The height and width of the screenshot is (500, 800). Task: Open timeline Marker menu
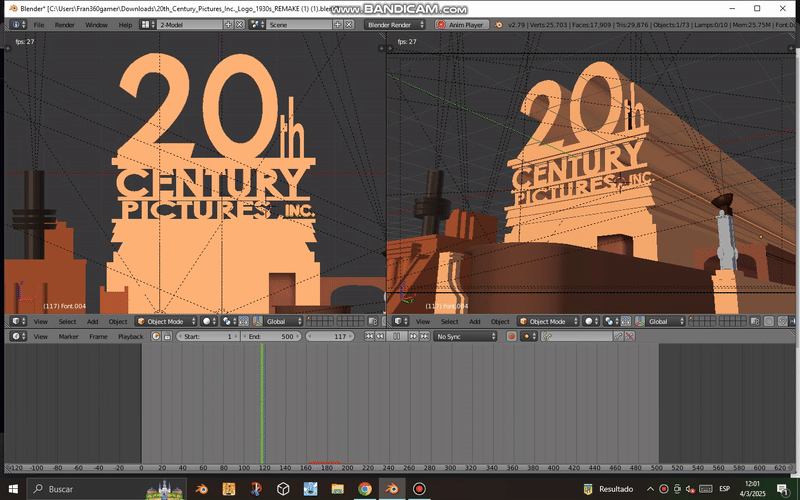(x=68, y=336)
